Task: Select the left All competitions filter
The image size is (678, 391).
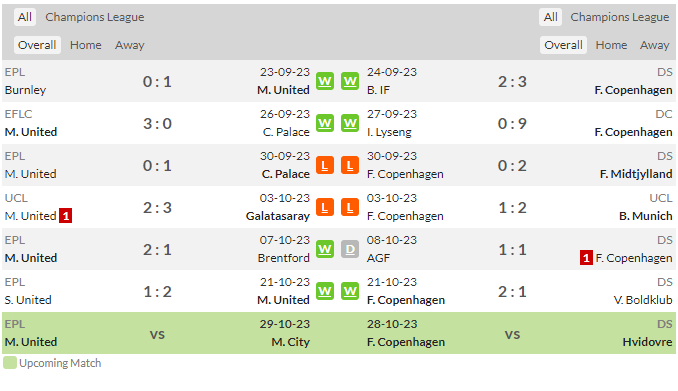Action: (25, 17)
